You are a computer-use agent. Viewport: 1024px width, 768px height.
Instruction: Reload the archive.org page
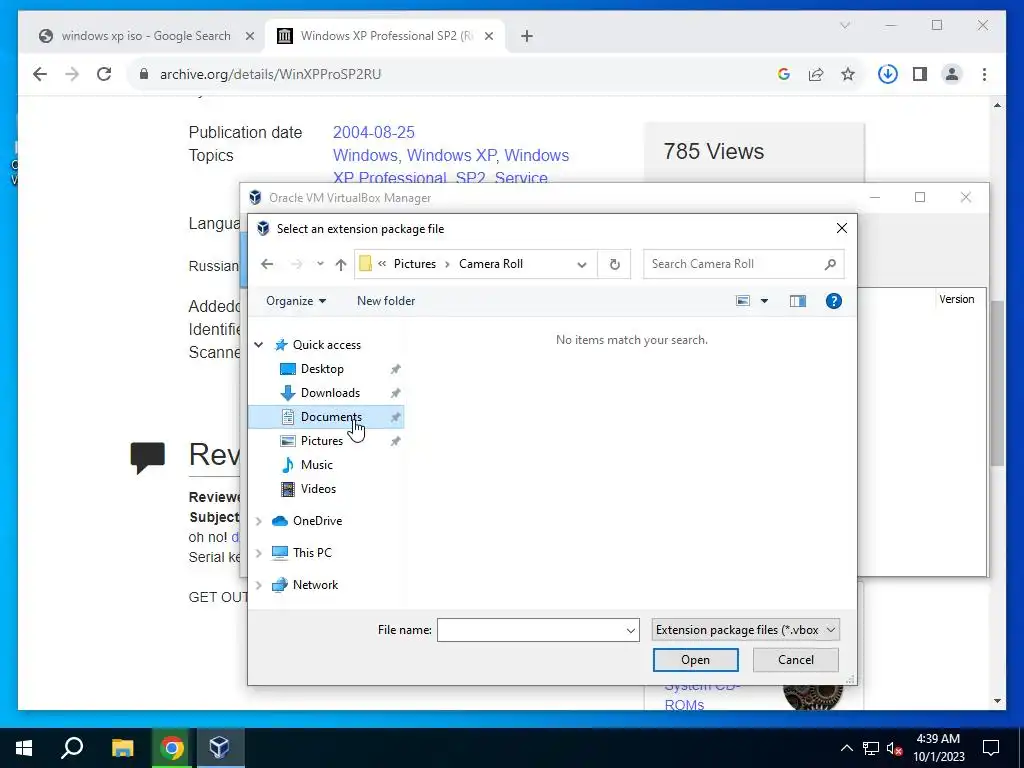point(104,74)
